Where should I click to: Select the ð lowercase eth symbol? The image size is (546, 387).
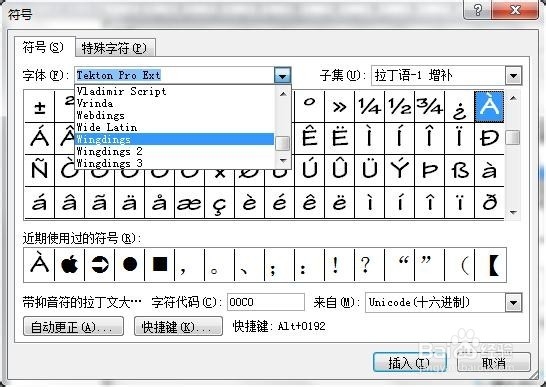[489, 202]
